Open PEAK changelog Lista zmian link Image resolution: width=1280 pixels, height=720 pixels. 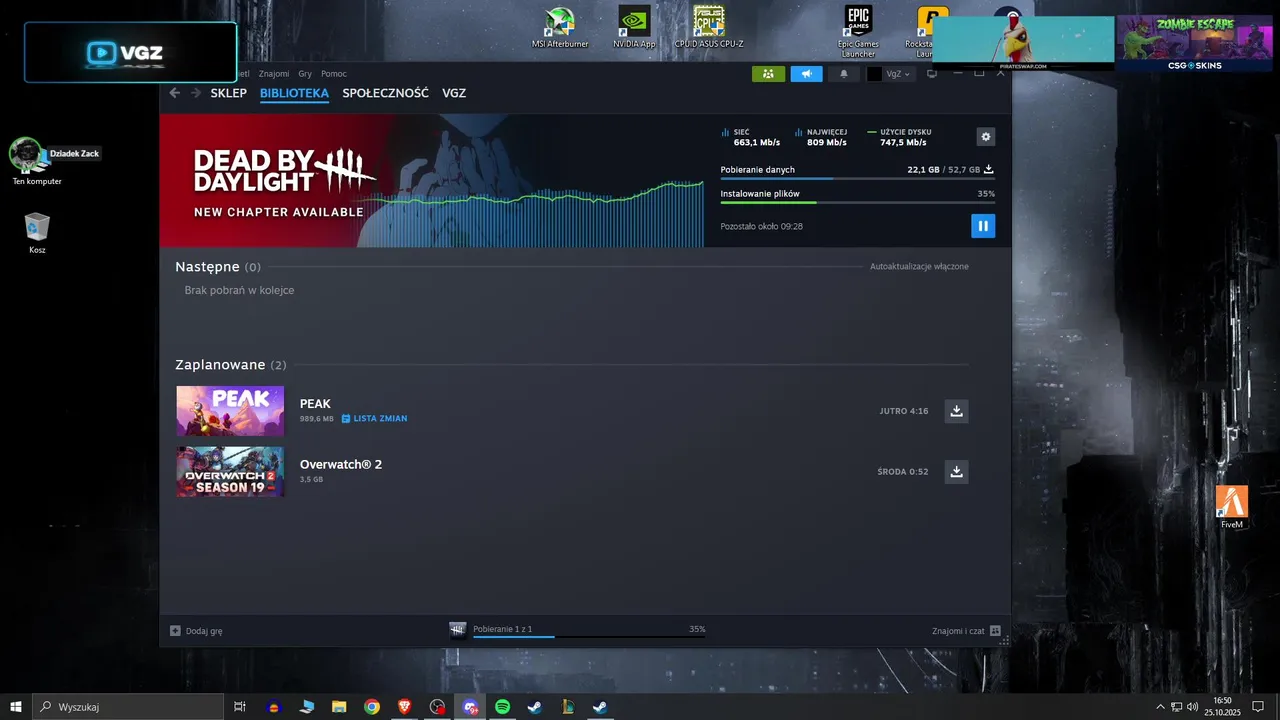tap(374, 419)
